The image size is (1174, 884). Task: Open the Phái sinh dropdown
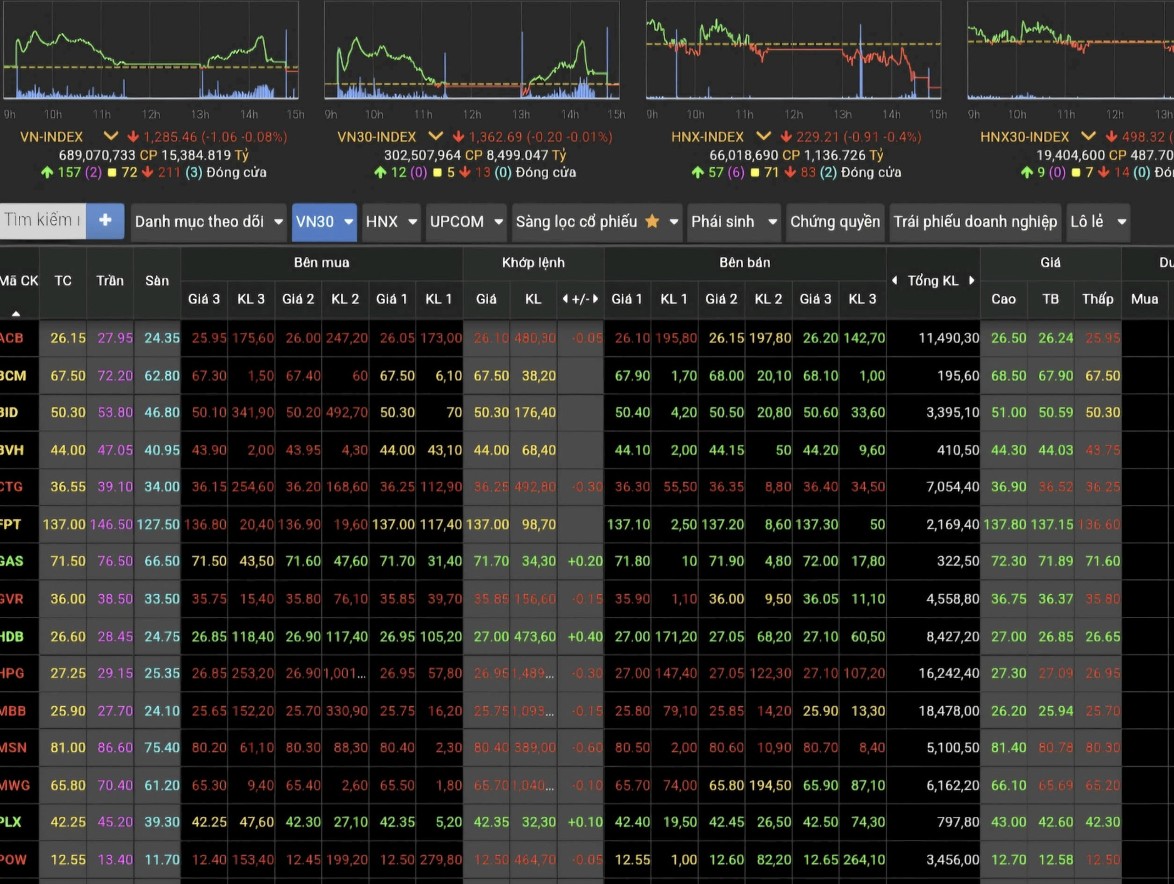click(734, 221)
